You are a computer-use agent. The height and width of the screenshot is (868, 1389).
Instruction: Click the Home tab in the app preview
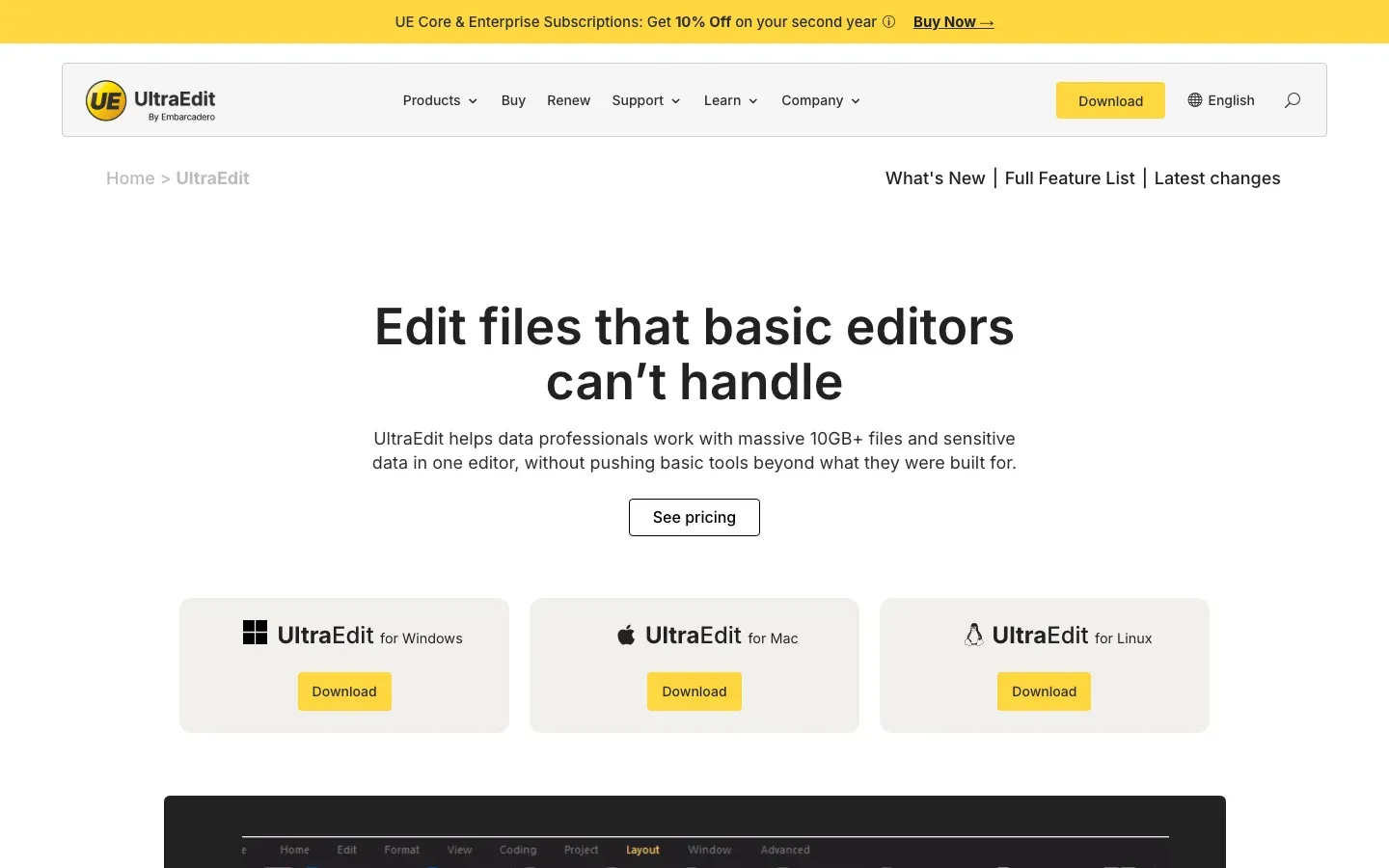tap(295, 850)
